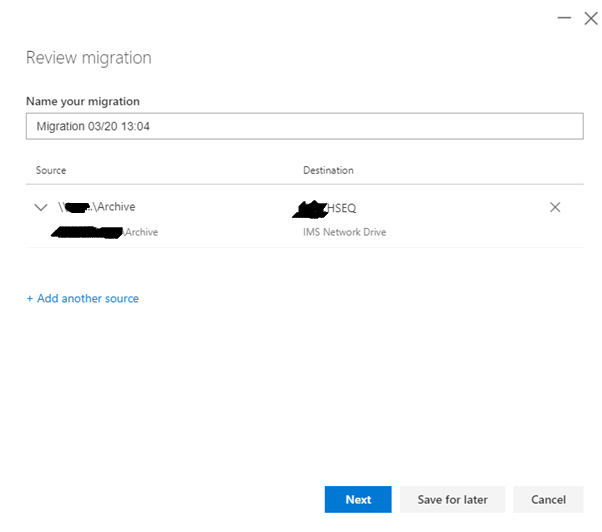Close the Review migration dialog

pos(589,18)
